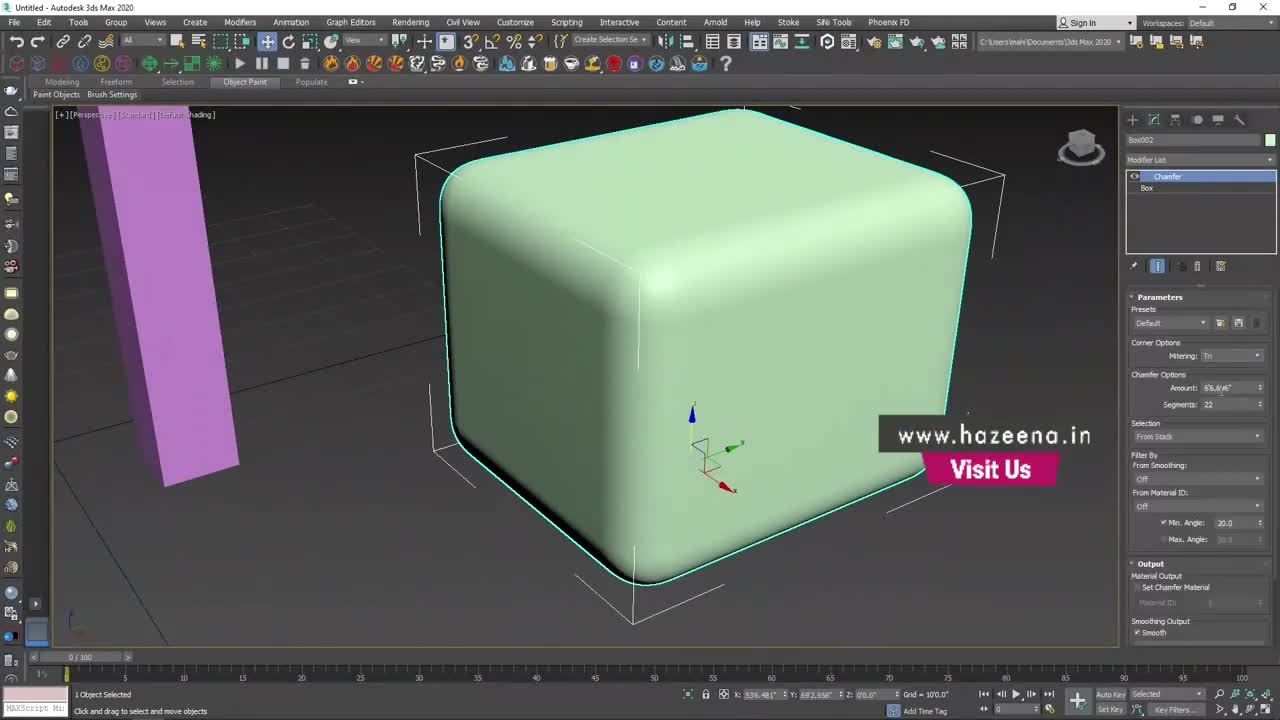Open the Modifiers menu
The height and width of the screenshot is (720, 1280).
(x=240, y=22)
